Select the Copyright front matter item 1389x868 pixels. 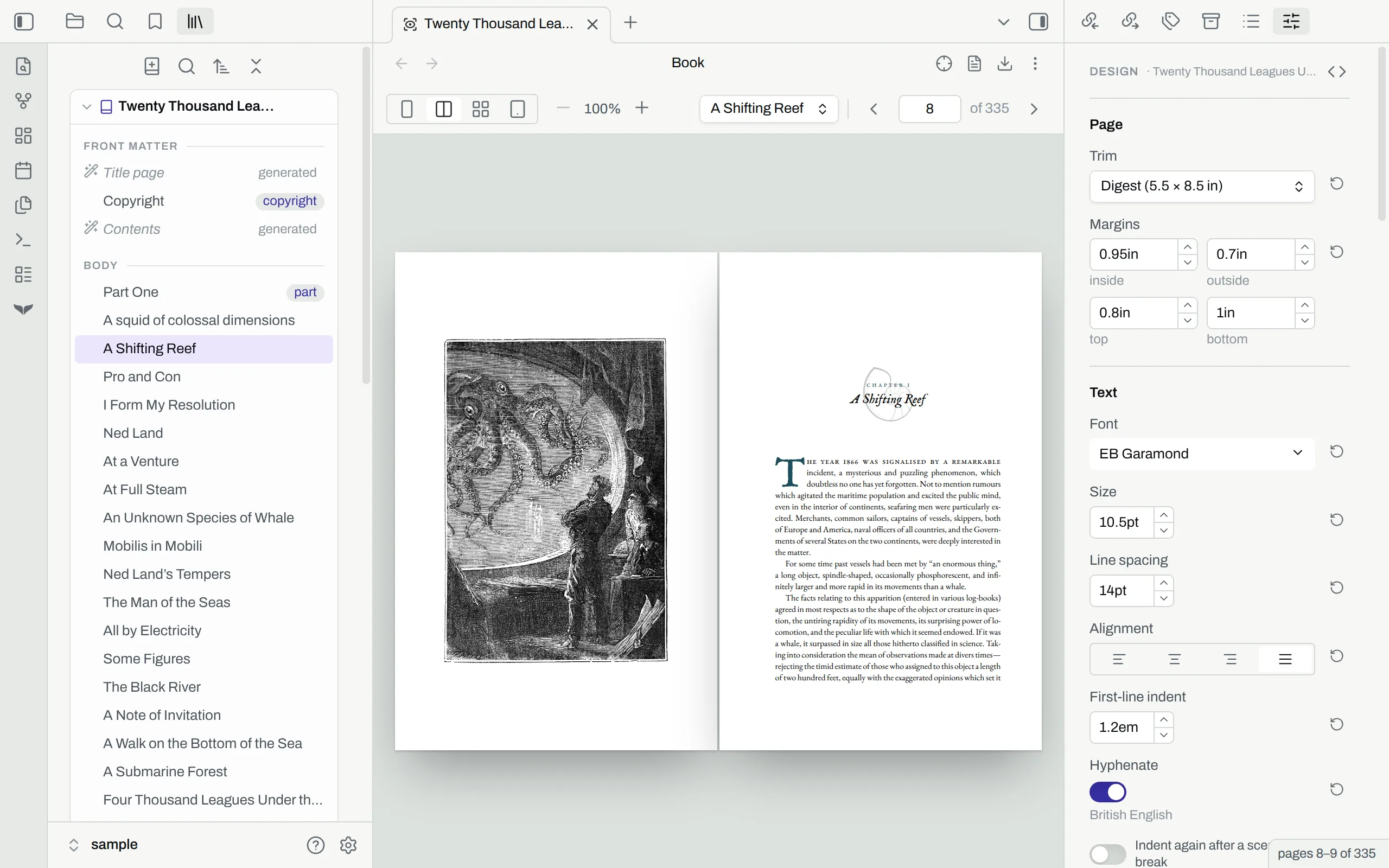tap(204, 201)
